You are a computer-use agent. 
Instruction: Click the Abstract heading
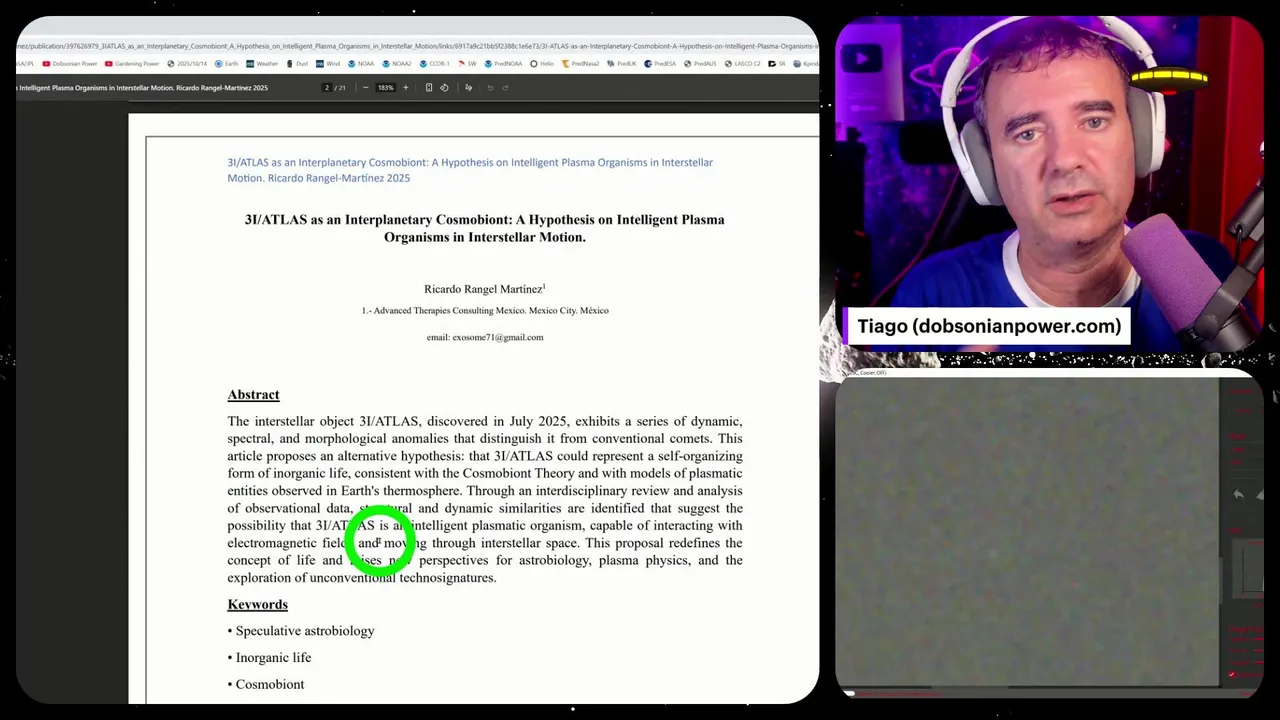[x=253, y=395]
